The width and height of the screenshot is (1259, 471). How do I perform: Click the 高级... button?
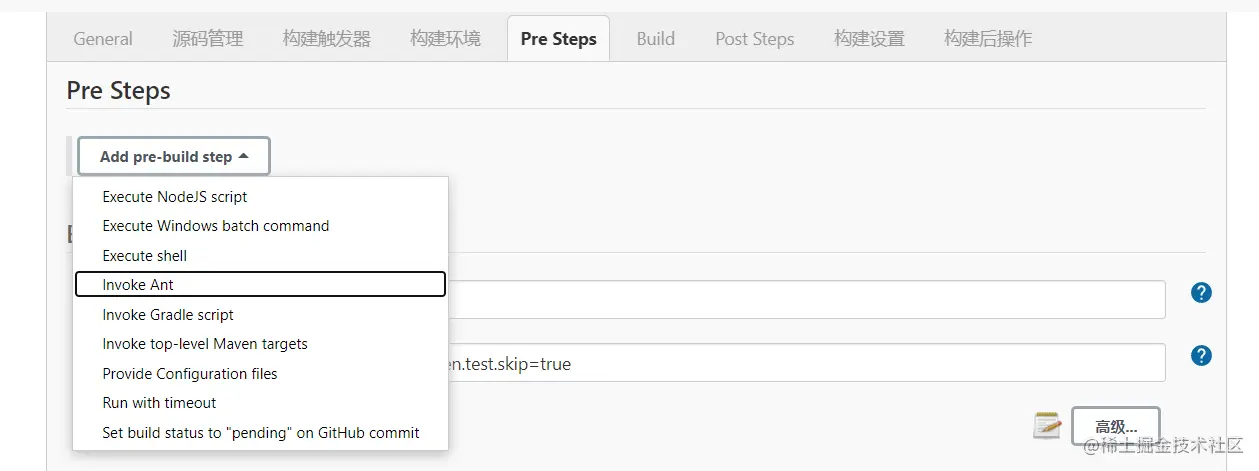[1115, 426]
